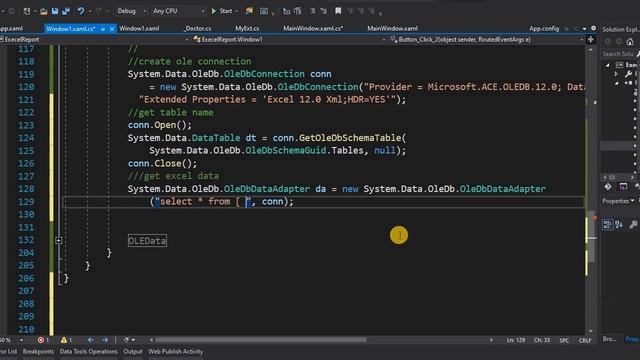The height and width of the screenshot is (360, 640).
Task: Click the split editor plus icon
Action: click(591, 40)
